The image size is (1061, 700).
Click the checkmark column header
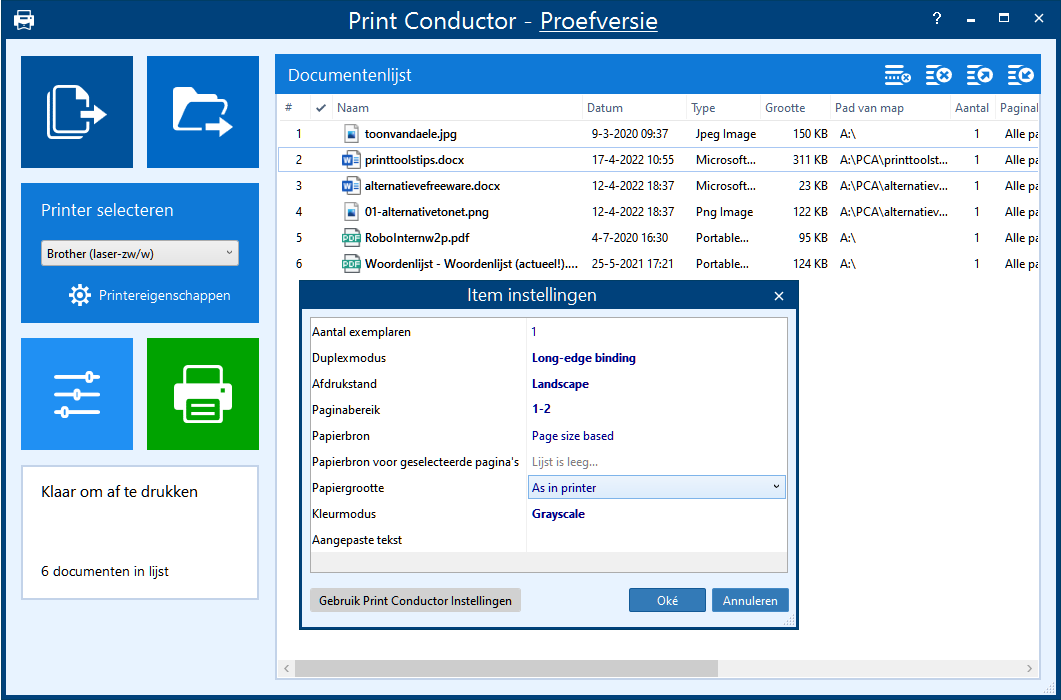[321, 108]
